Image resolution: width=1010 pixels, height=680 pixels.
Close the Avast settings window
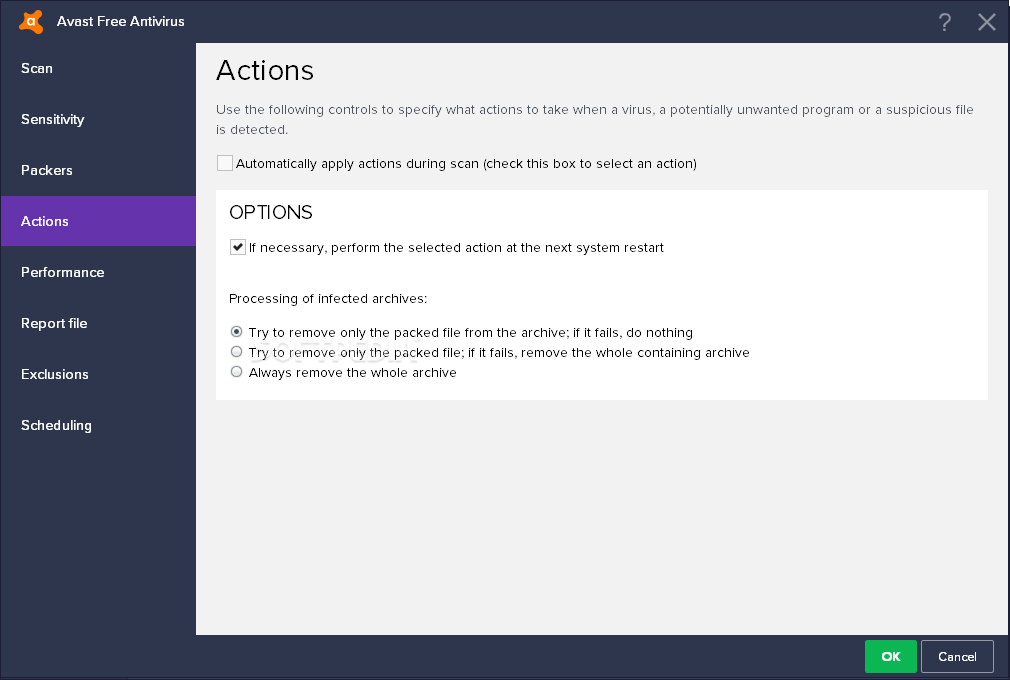987,22
